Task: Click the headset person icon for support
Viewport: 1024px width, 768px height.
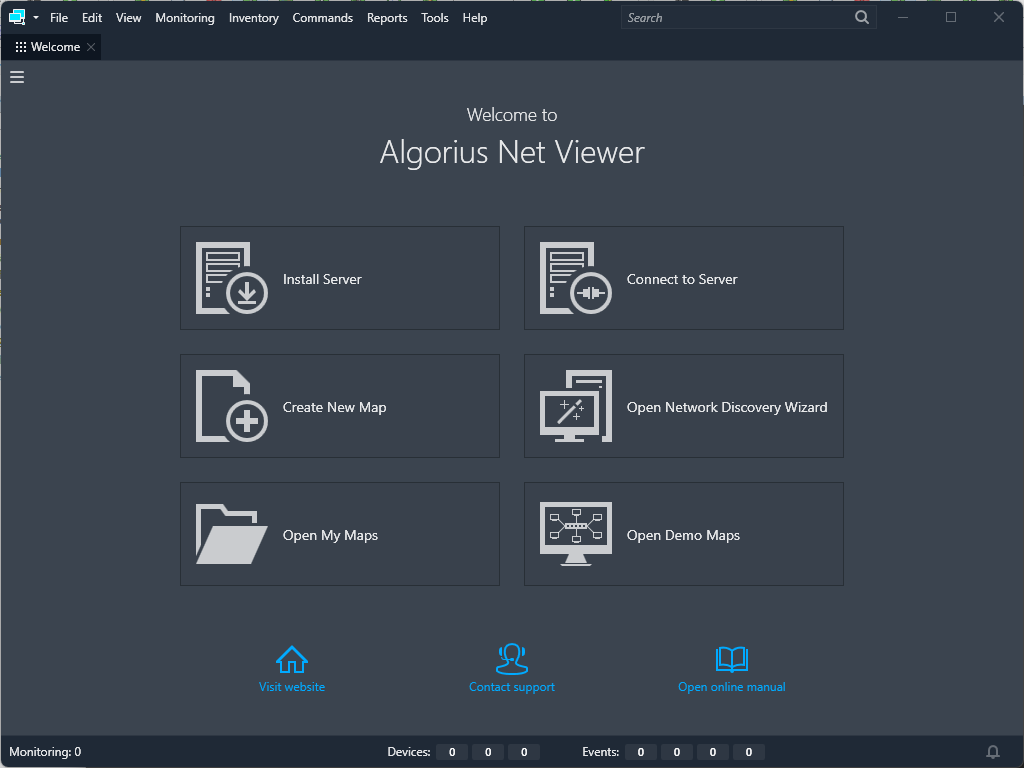Action: (x=512, y=659)
